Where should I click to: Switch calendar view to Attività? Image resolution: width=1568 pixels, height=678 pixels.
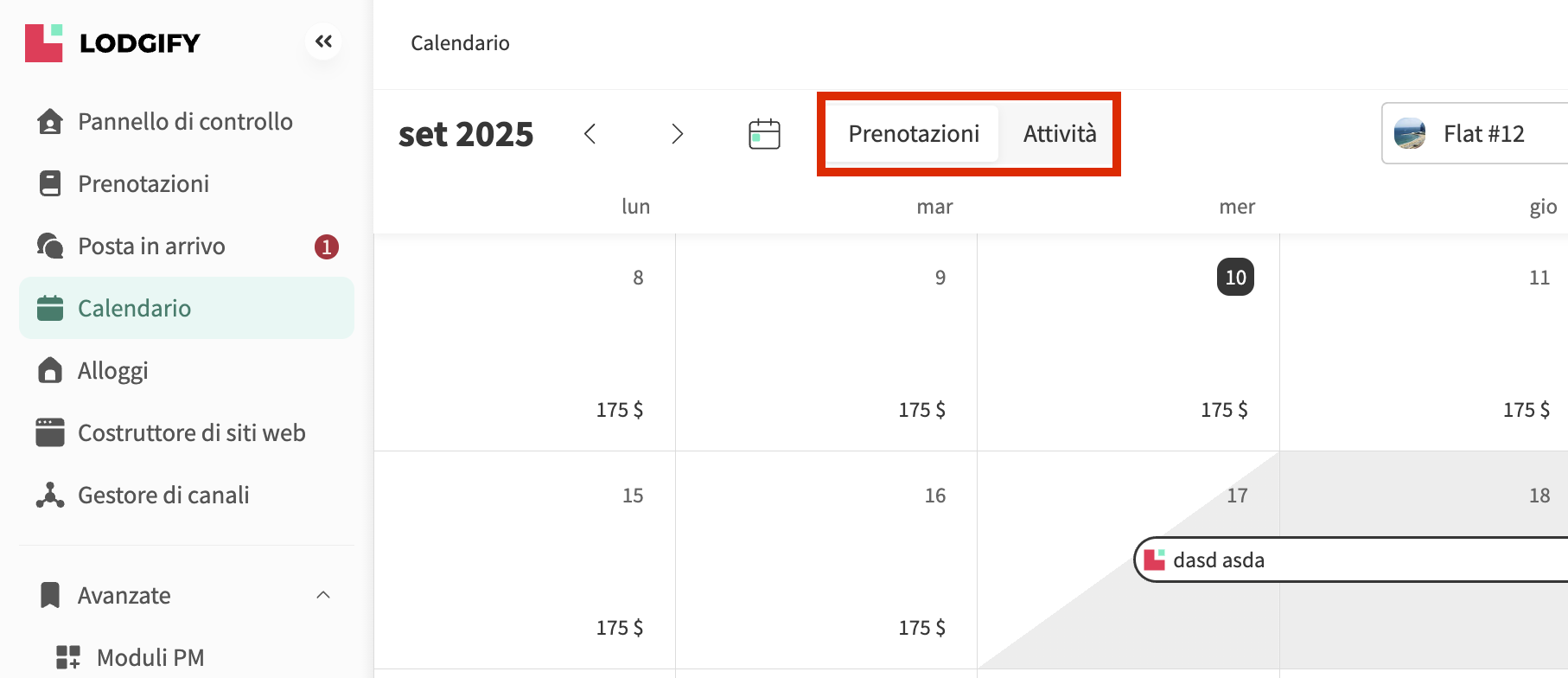point(1060,134)
